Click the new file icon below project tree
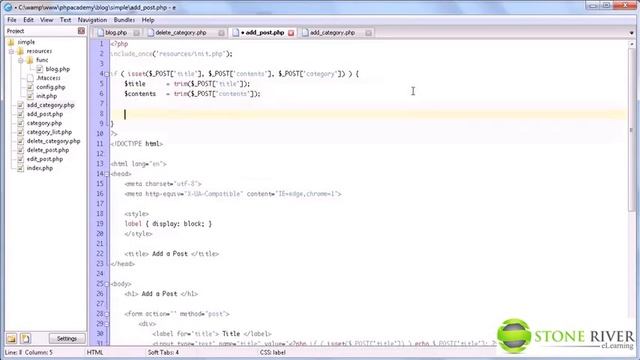The width and height of the screenshot is (640, 360). point(25,338)
